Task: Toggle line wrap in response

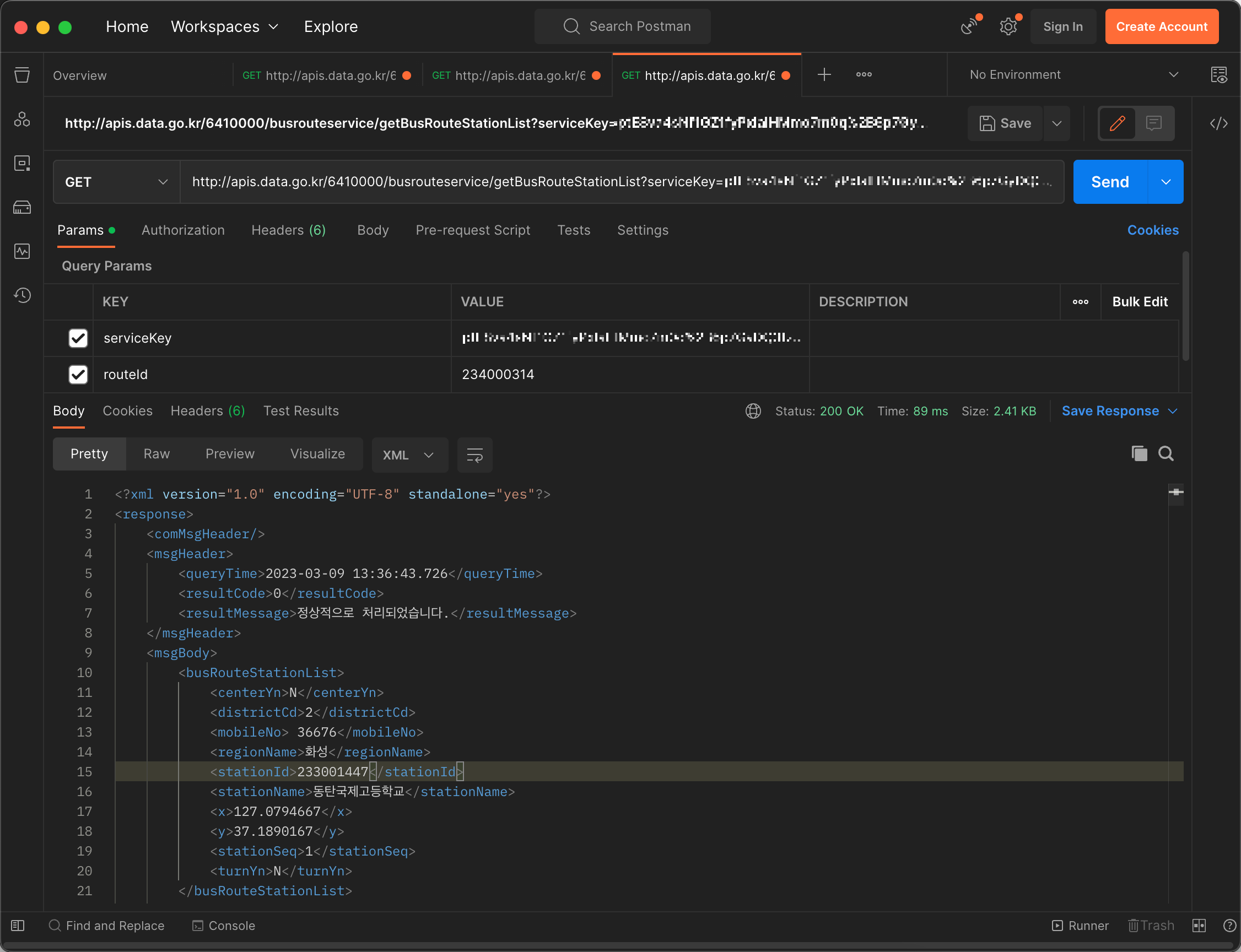Action: point(474,455)
